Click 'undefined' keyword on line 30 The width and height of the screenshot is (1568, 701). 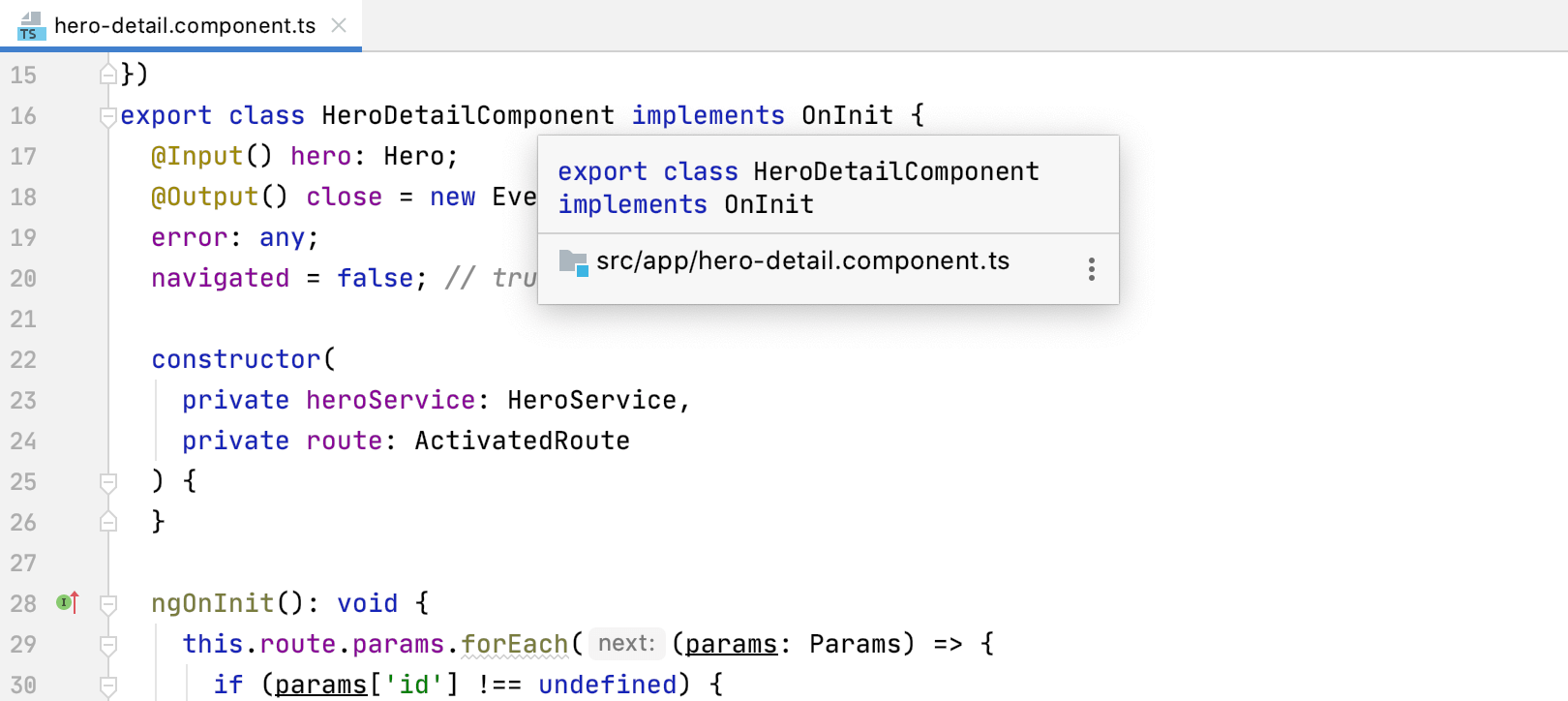[607, 685]
